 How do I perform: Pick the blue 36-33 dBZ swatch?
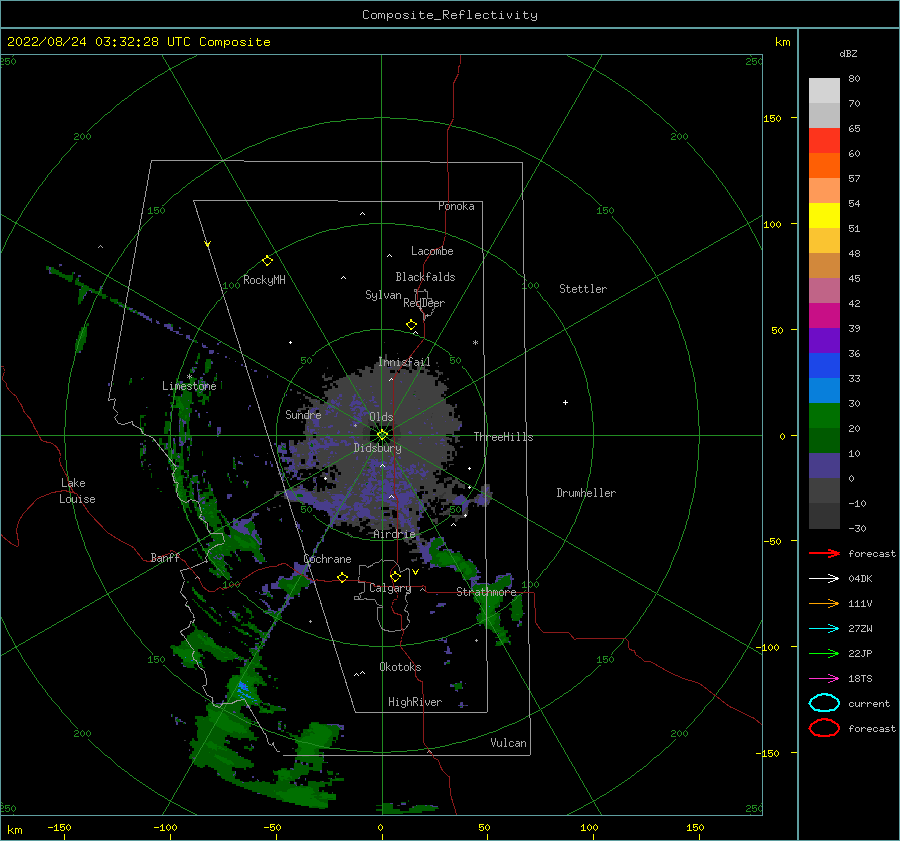click(x=824, y=366)
